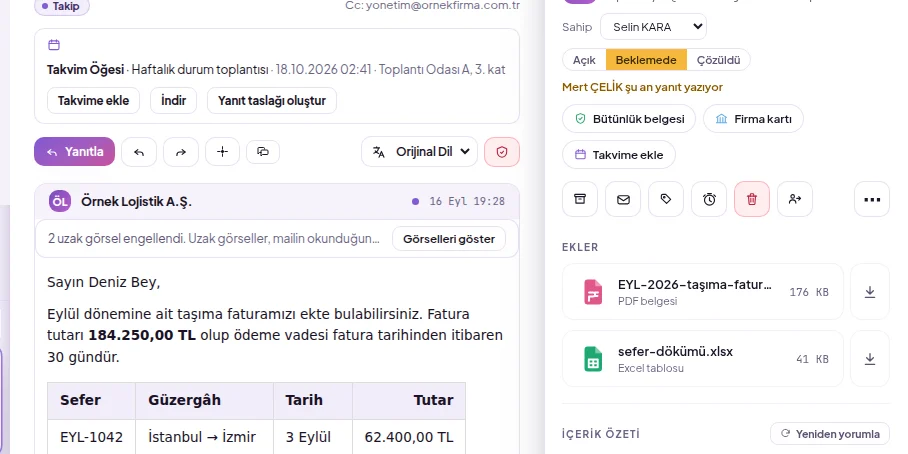Screen dimensions: 908x454
Task: Click the chat bubbles icon button
Action: coord(263,152)
